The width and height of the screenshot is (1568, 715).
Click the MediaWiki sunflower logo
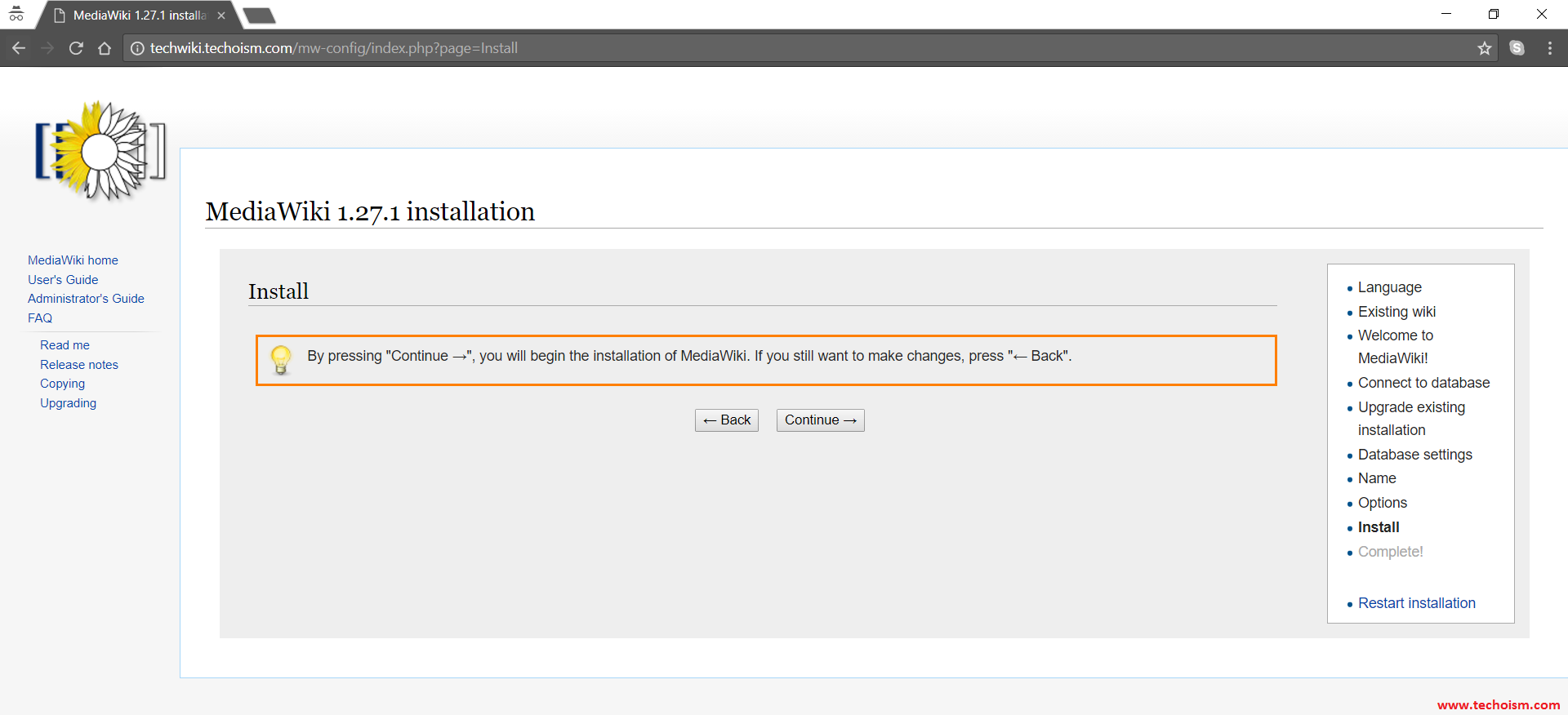click(x=100, y=151)
